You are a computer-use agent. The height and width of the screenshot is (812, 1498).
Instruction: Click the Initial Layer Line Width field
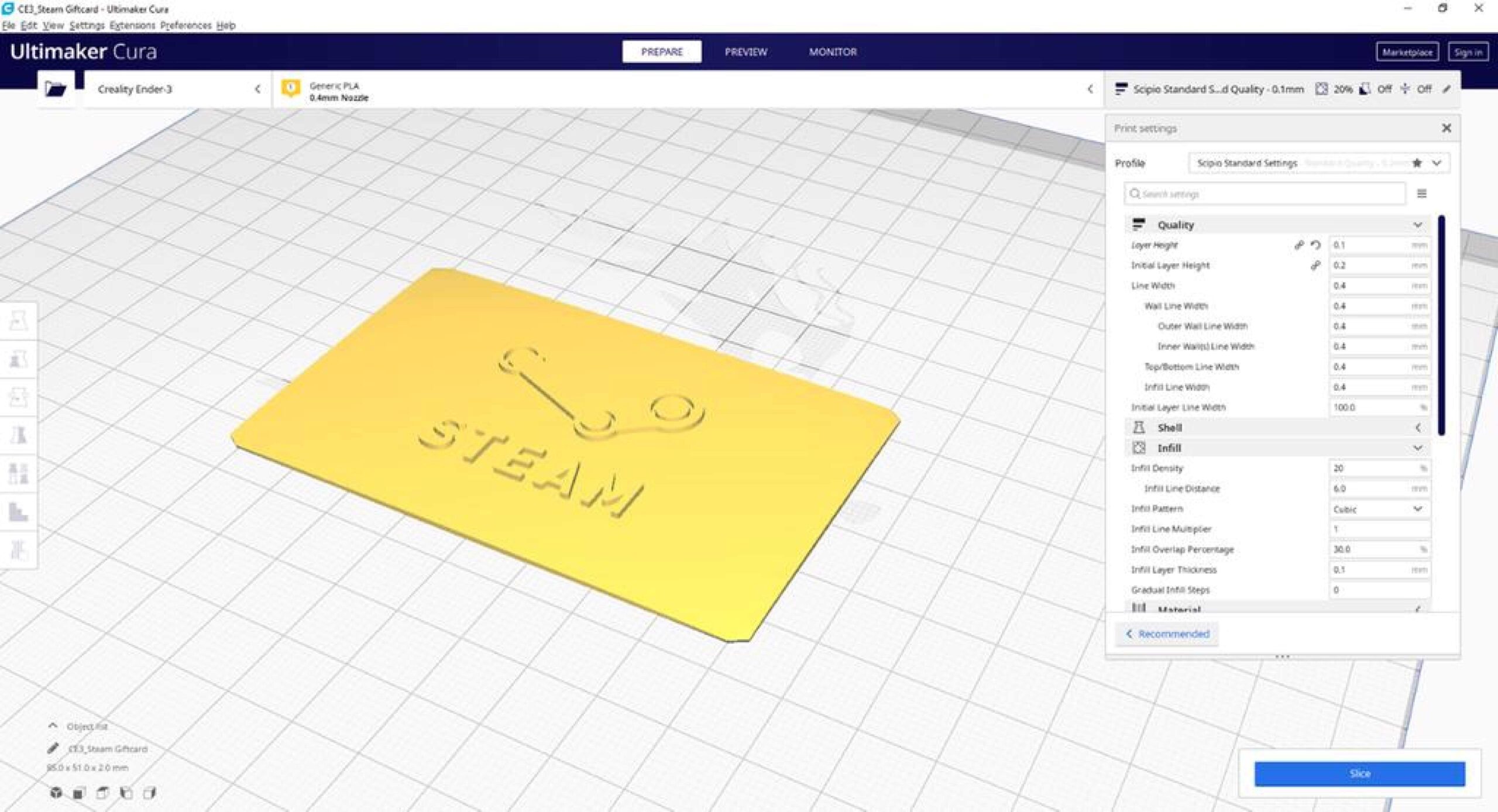[x=1380, y=407]
